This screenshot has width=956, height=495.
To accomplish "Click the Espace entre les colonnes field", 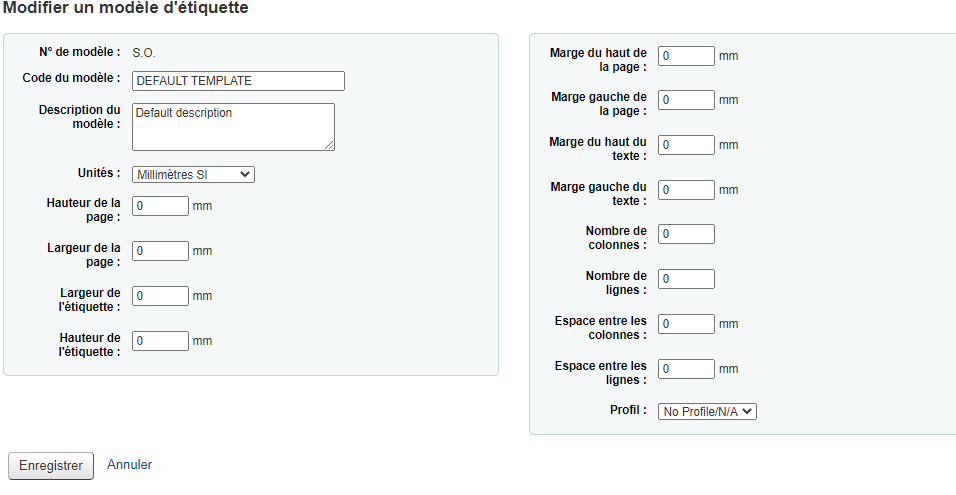I will pyautogui.click(x=686, y=324).
